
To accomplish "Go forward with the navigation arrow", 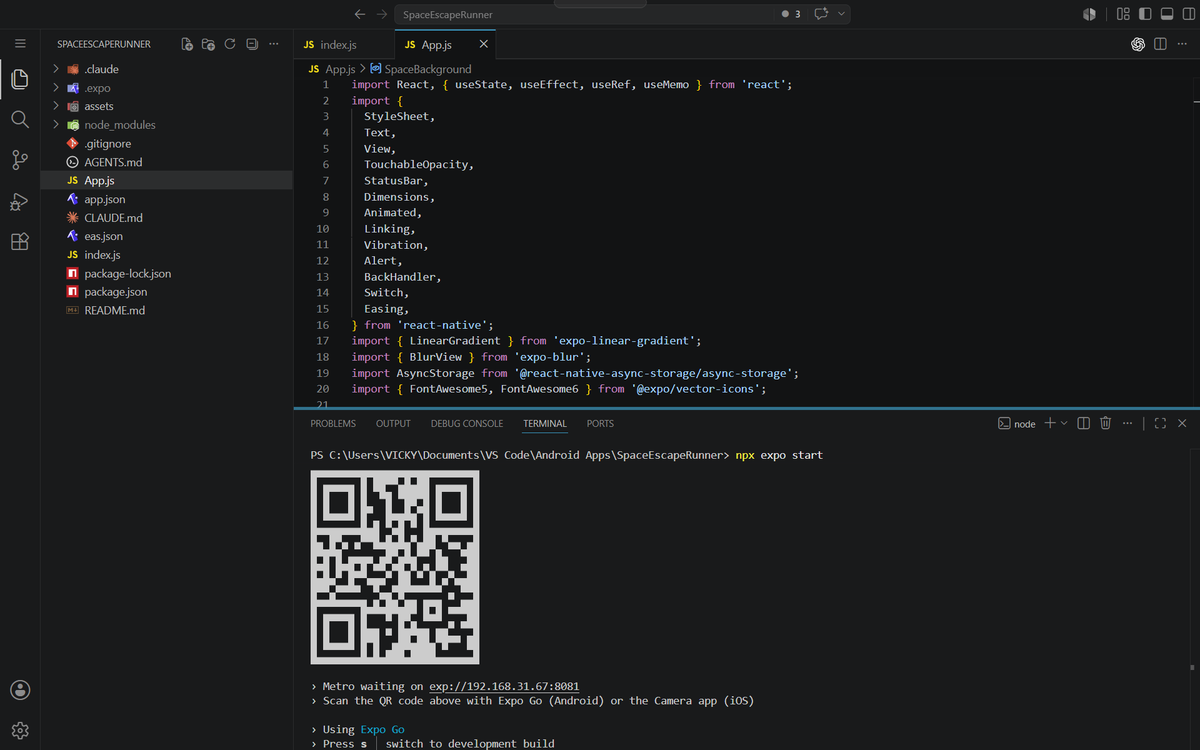I will point(382,14).
